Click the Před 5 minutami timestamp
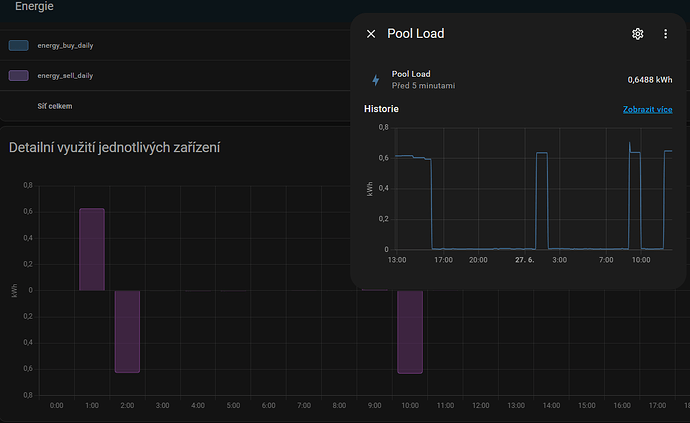The image size is (690, 423). click(x=423, y=86)
